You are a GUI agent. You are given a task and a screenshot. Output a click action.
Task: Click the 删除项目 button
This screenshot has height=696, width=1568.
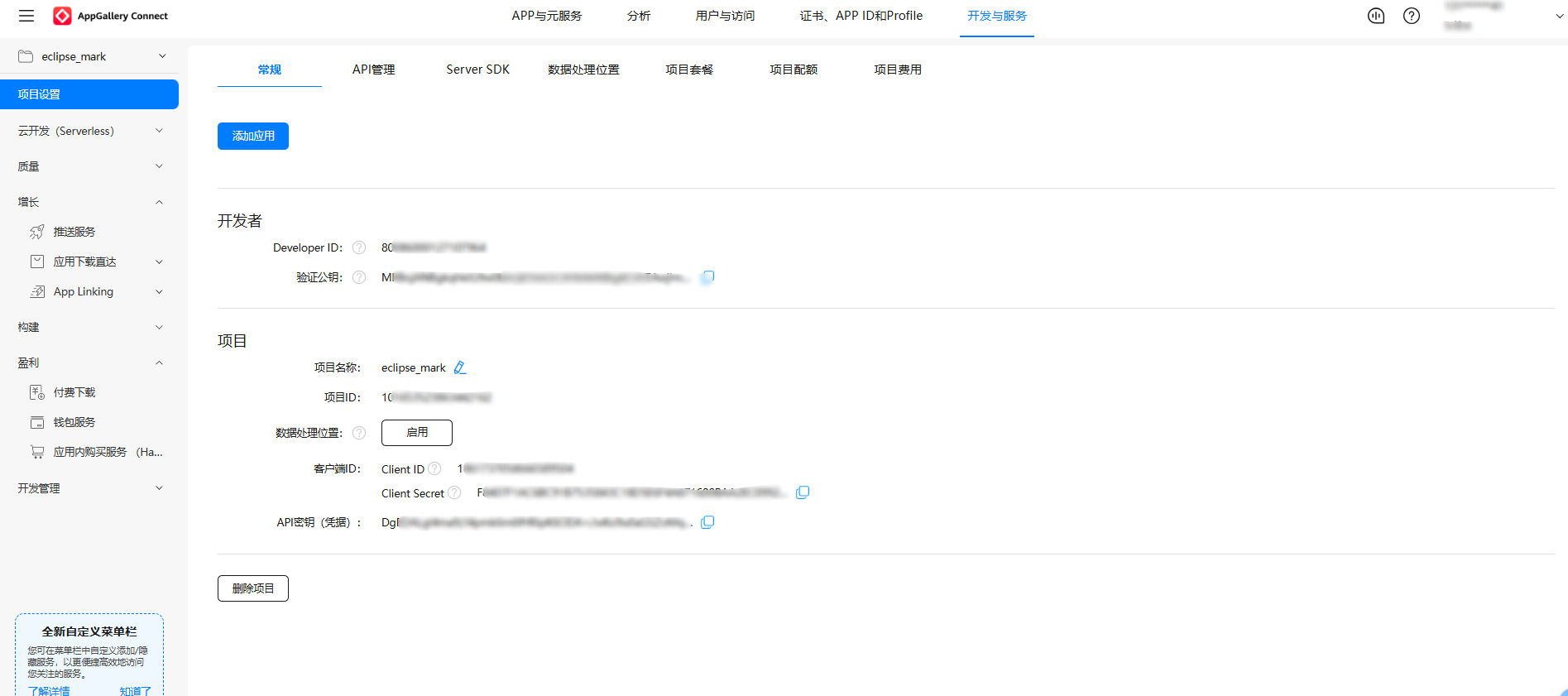253,588
